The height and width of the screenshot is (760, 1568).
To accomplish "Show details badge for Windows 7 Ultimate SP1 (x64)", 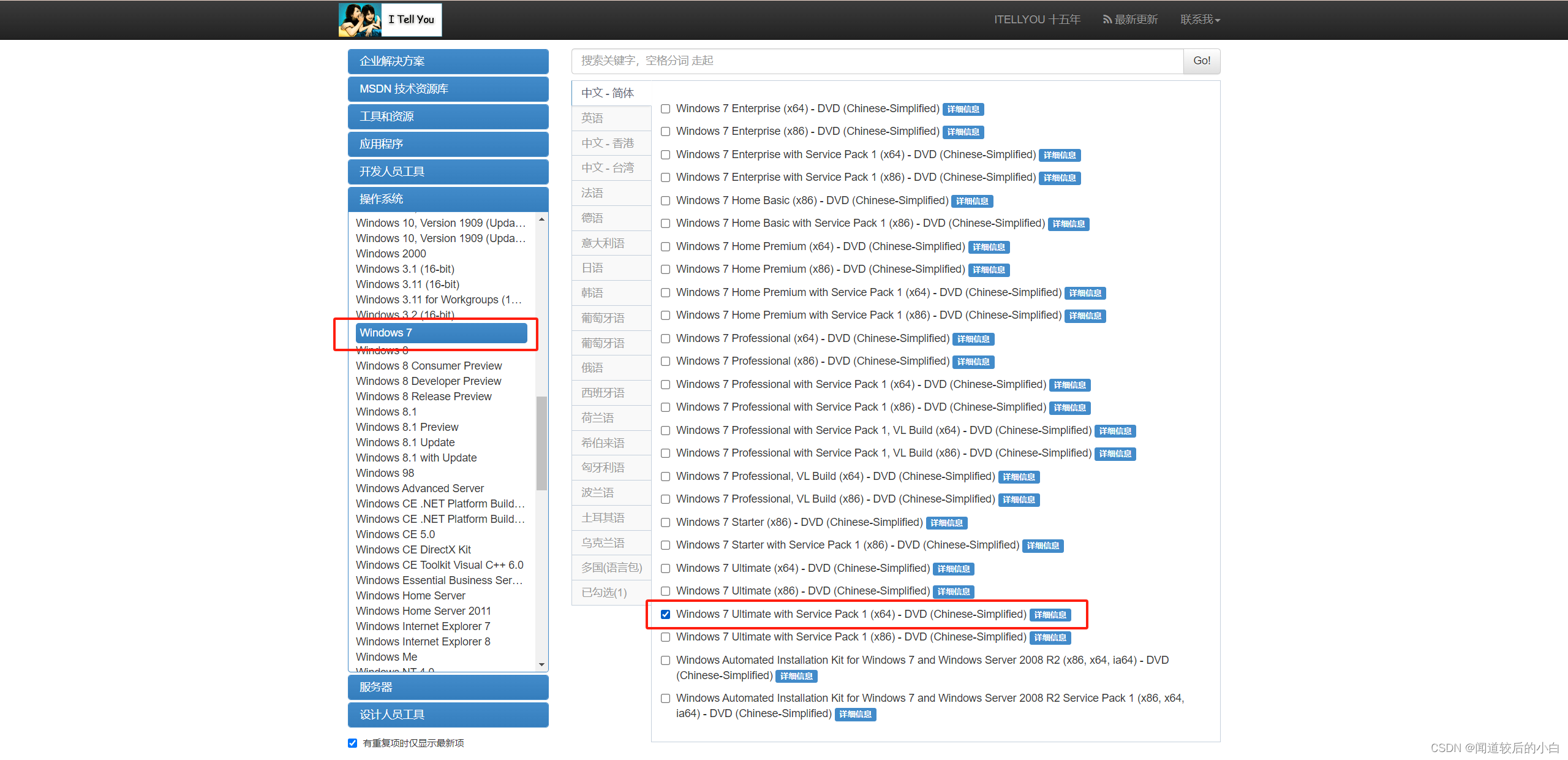I will point(1050,615).
